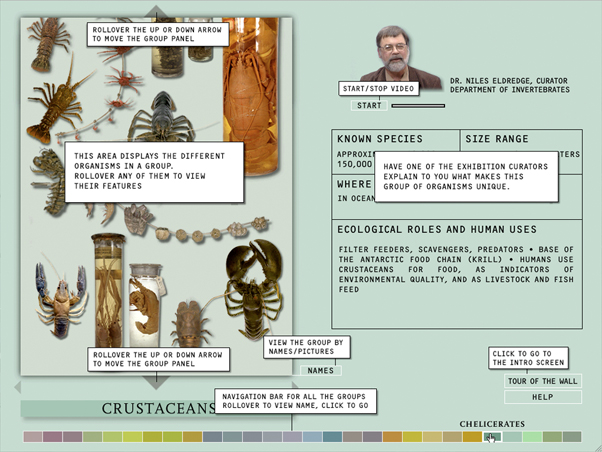Click the up arrow above the group panel
This screenshot has height=452, width=602.
[x=156, y=12]
